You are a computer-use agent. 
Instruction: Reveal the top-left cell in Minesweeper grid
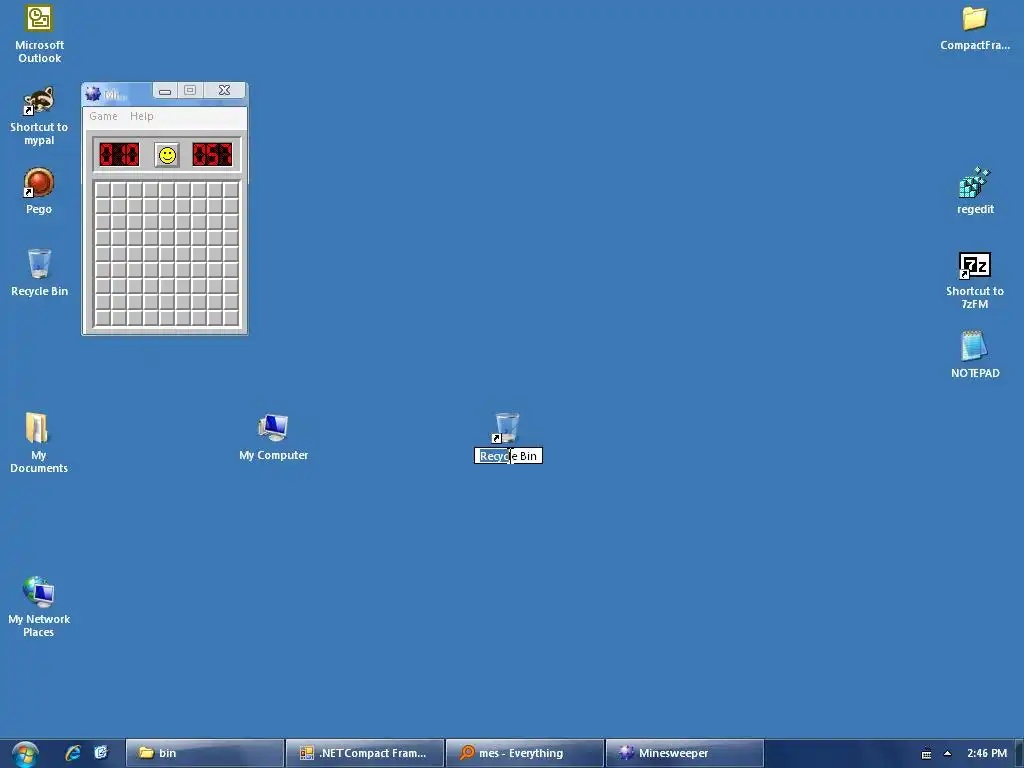(x=103, y=190)
